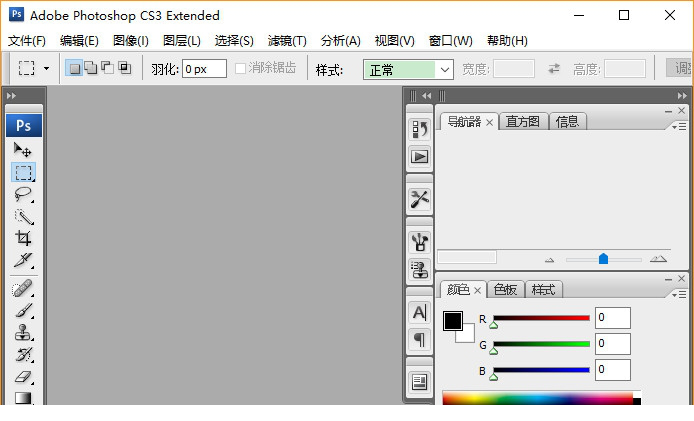This screenshot has width=694, height=421.
Task: Select the History Brush tool
Action: (x=23, y=355)
